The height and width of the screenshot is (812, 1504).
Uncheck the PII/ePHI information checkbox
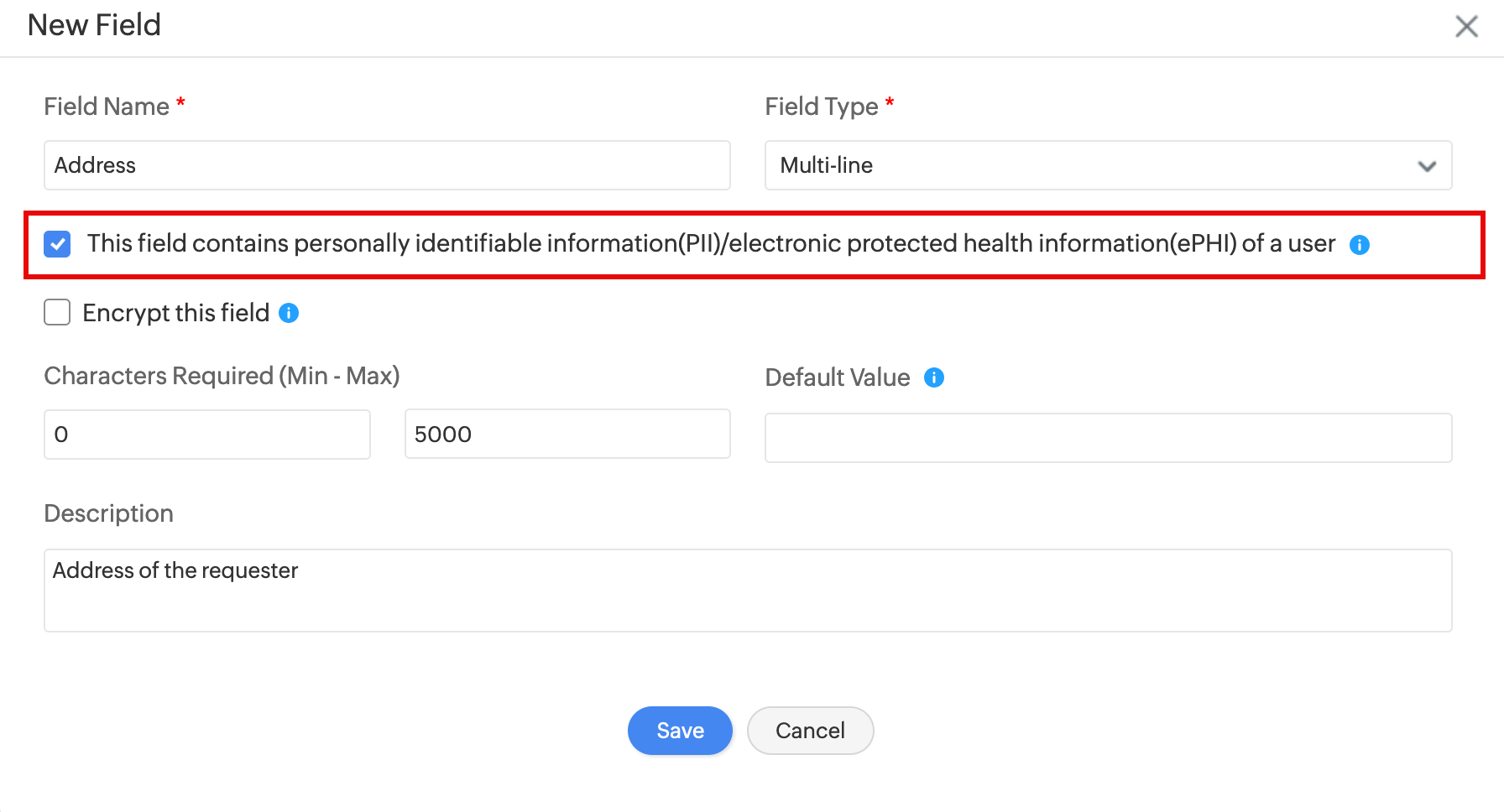(x=57, y=244)
